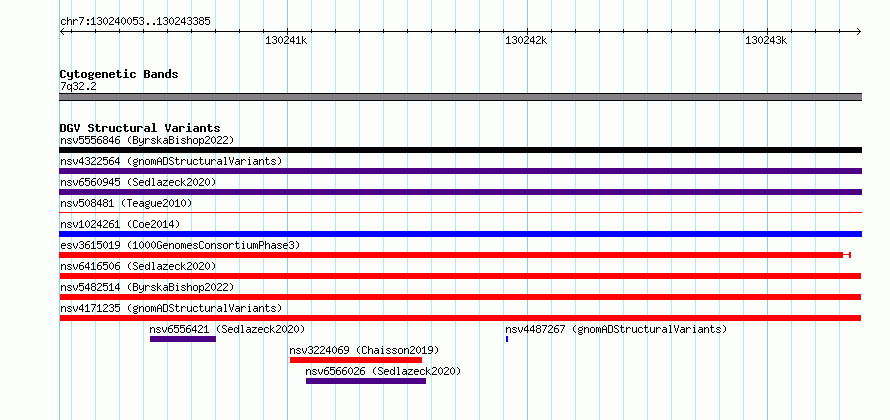Click the black nsv5556846 variant bar
Viewport: 890px width, 420px height.
[x=460, y=150]
